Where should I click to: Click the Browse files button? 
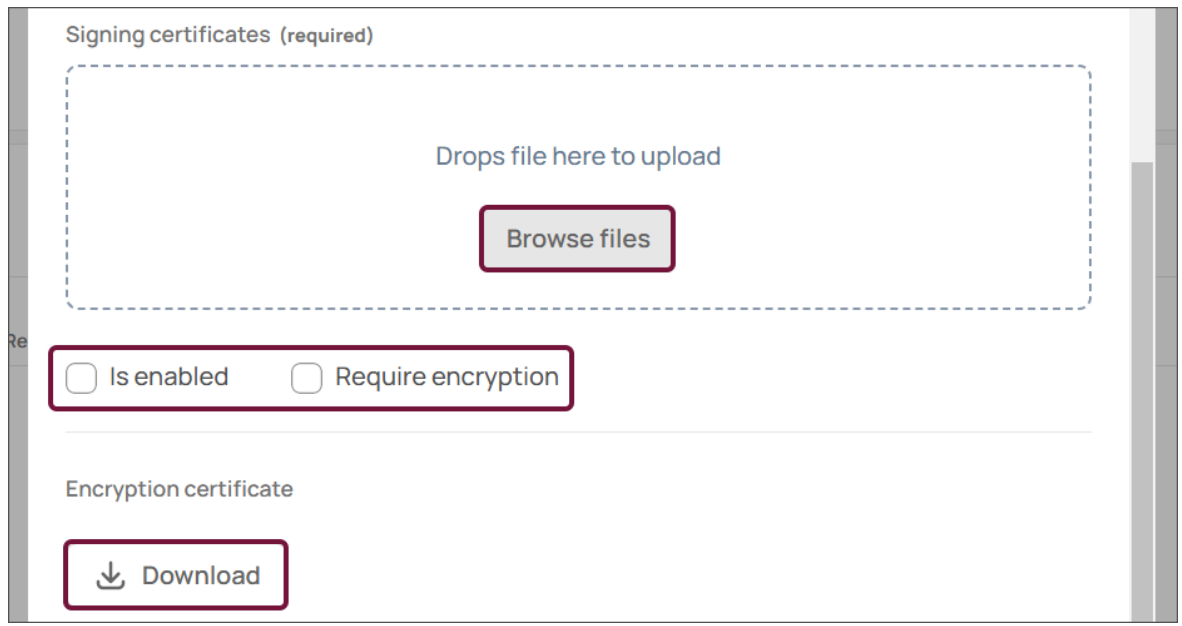click(x=577, y=239)
